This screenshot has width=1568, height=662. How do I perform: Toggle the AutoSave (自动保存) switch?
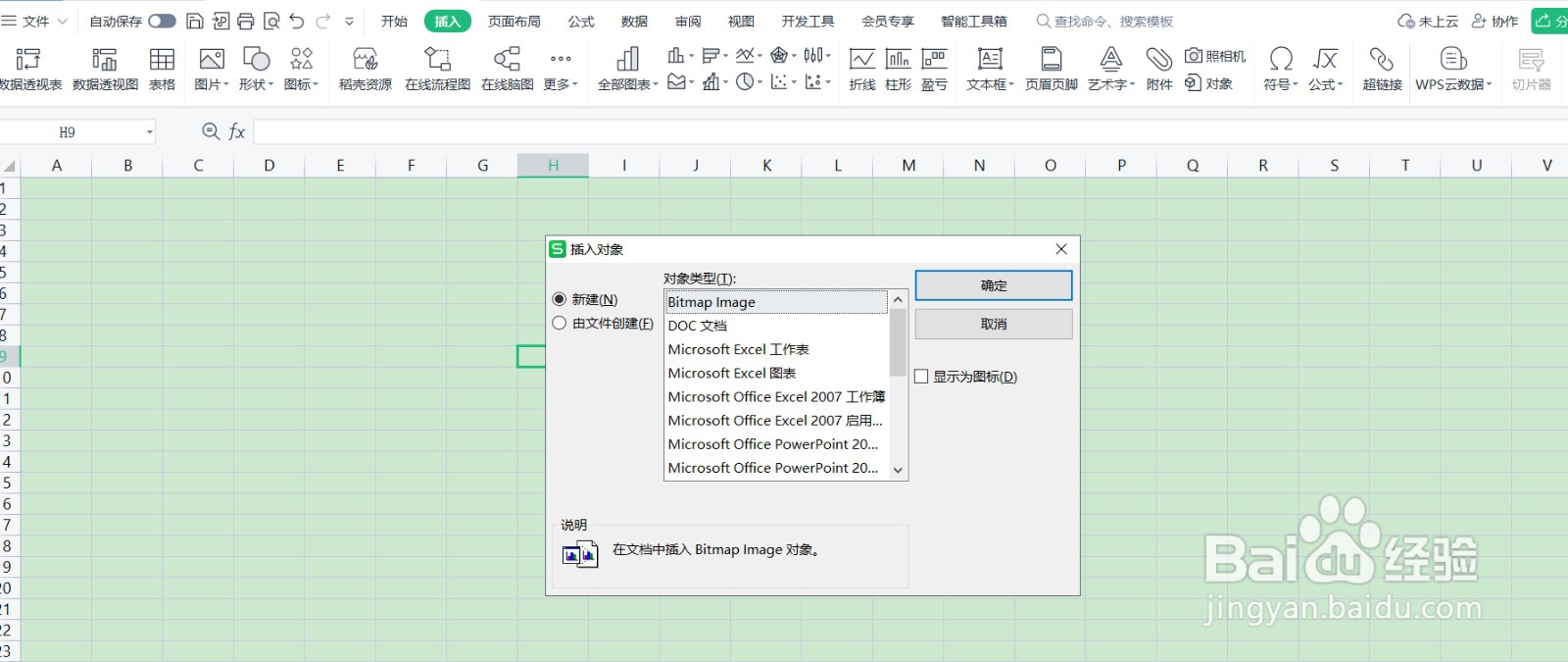pos(162,21)
